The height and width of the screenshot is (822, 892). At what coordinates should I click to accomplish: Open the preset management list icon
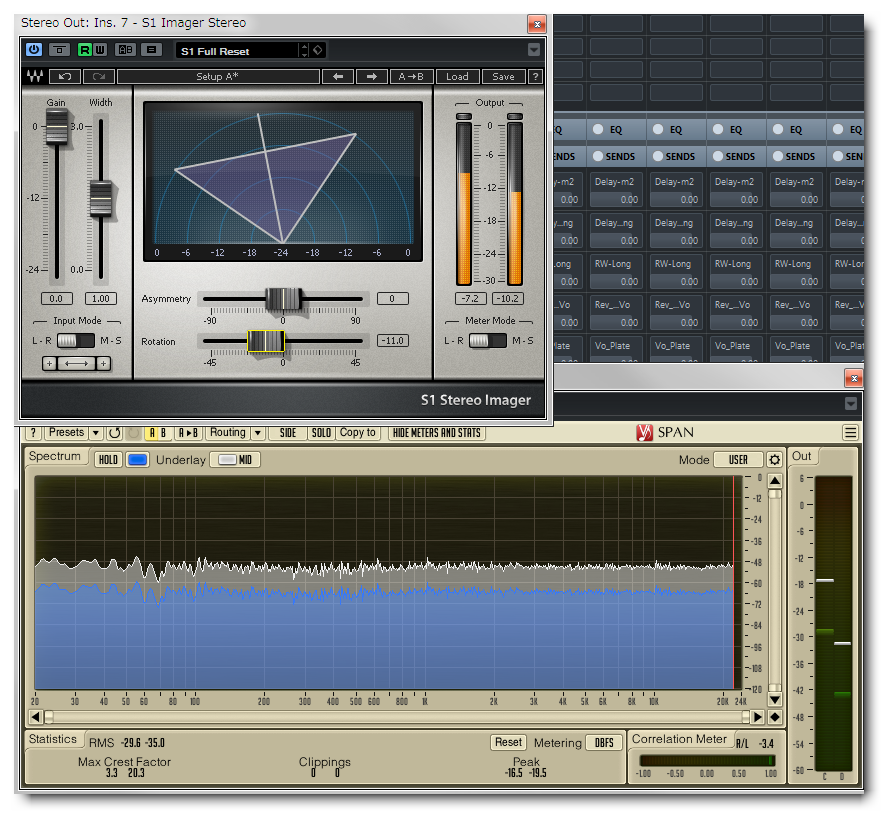coord(151,50)
